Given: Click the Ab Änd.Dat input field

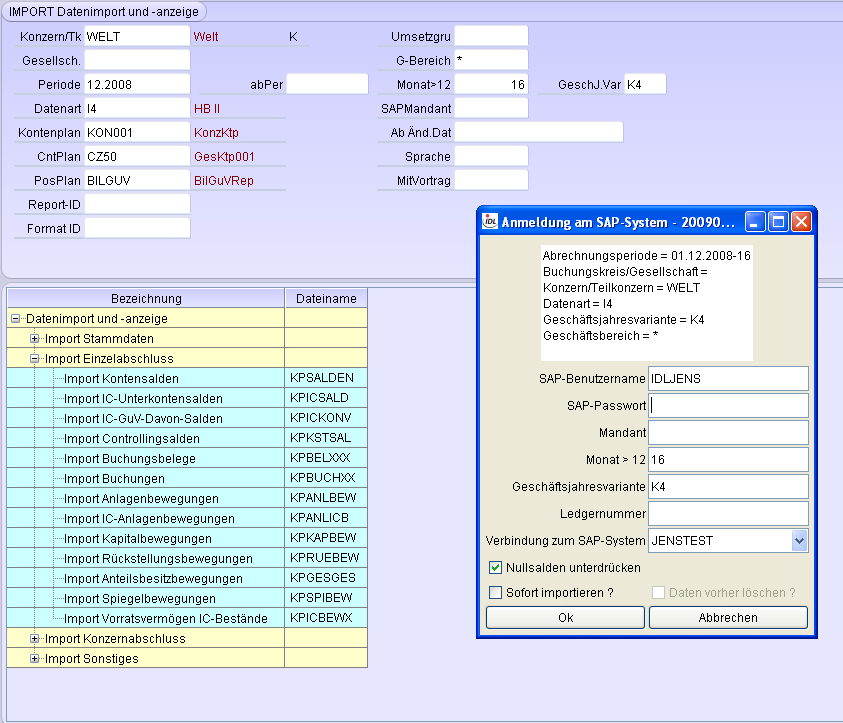Looking at the screenshot, I should (x=539, y=132).
